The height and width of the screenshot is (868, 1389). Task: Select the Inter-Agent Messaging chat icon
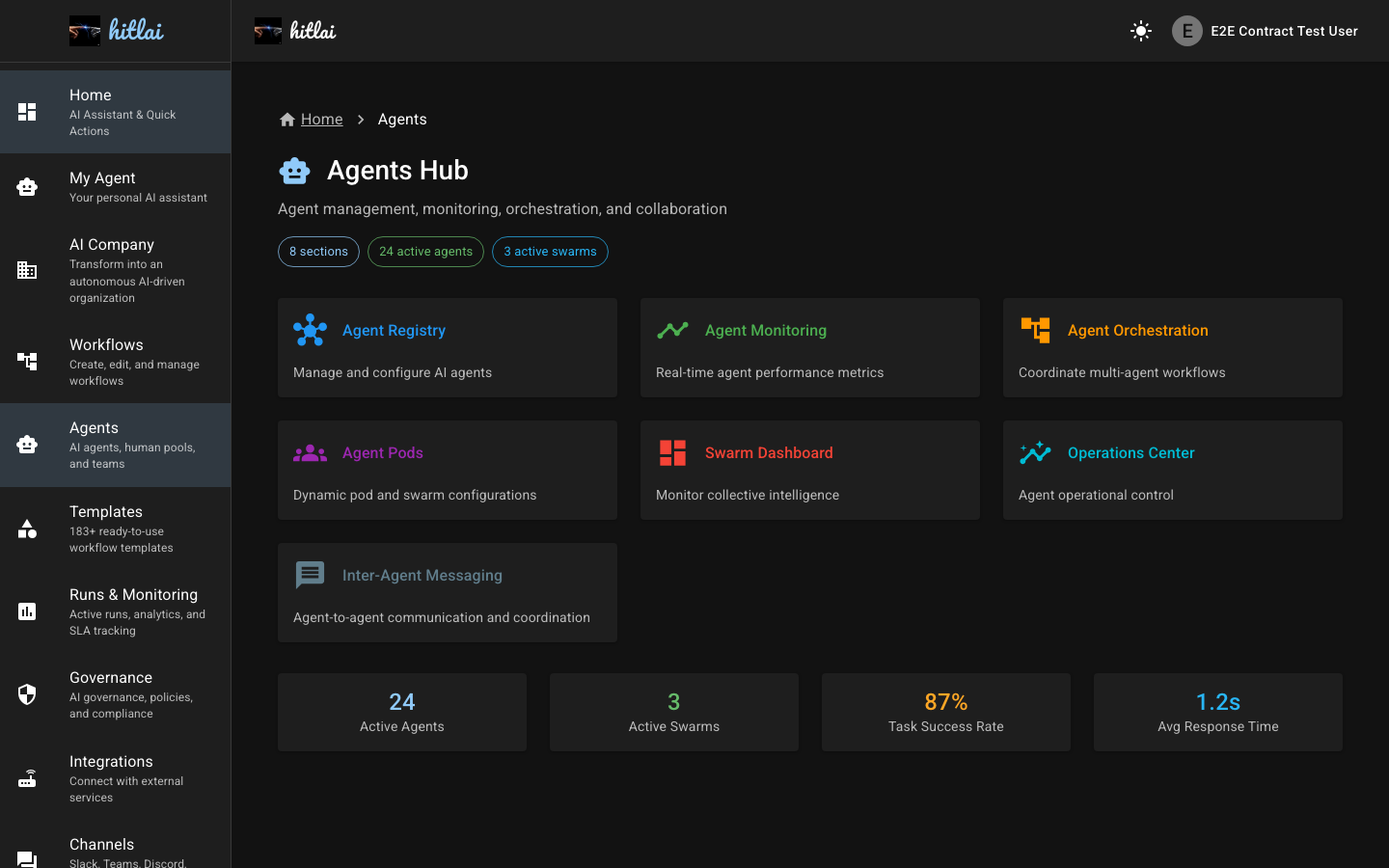tap(310, 575)
